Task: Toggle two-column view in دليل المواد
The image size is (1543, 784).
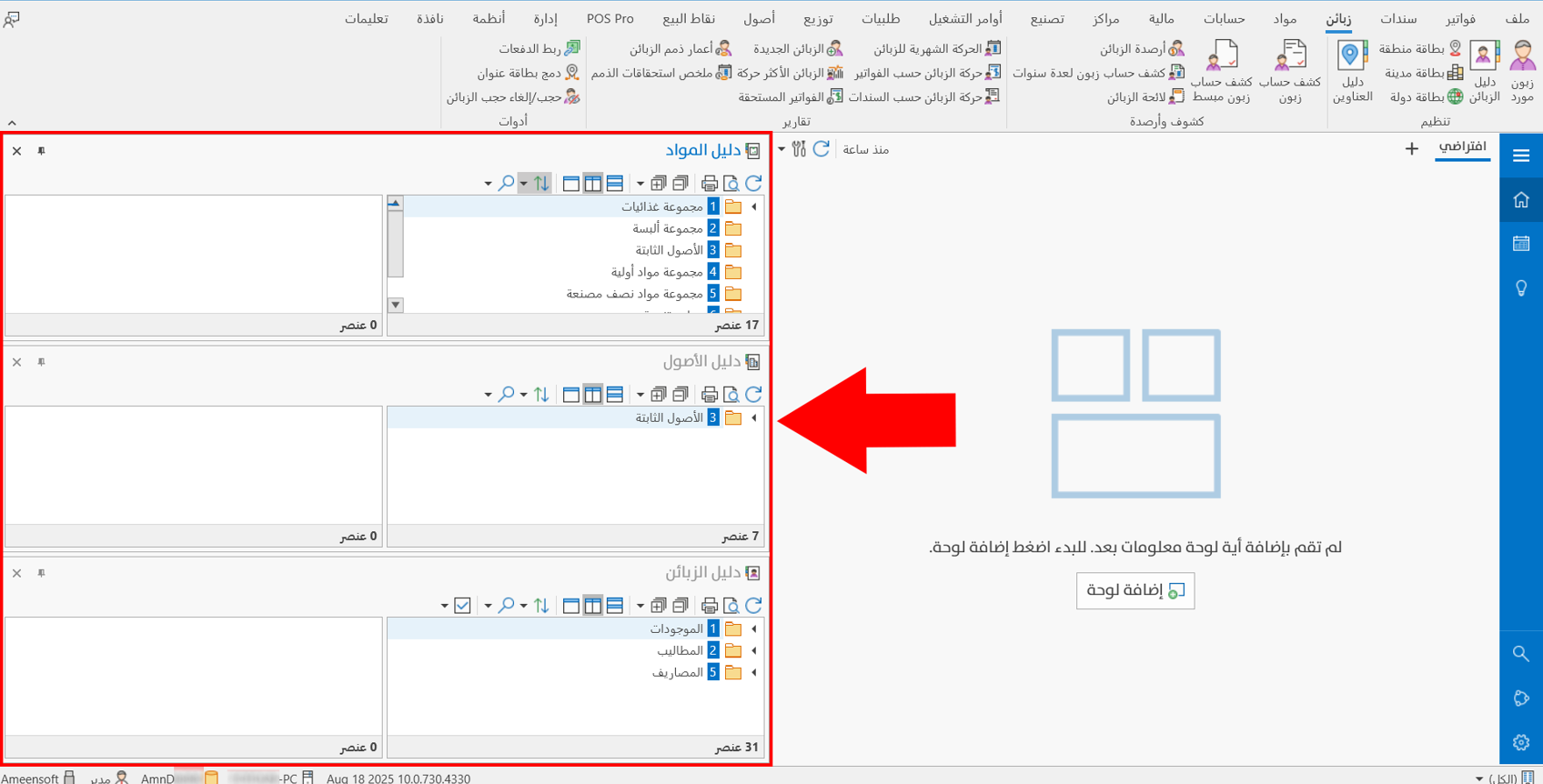Action: tap(593, 184)
